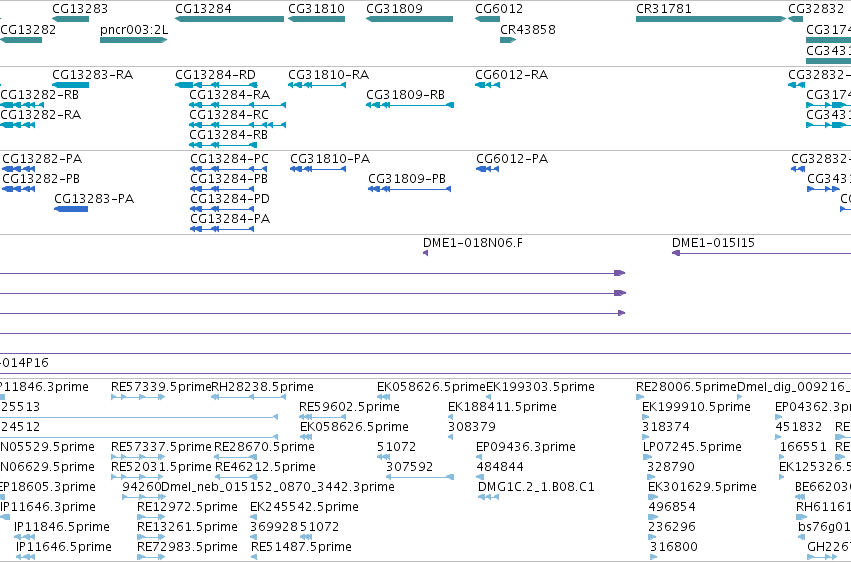Click EST EK188411.5prime
Viewport: 851px width, 562px height.
click(x=450, y=418)
